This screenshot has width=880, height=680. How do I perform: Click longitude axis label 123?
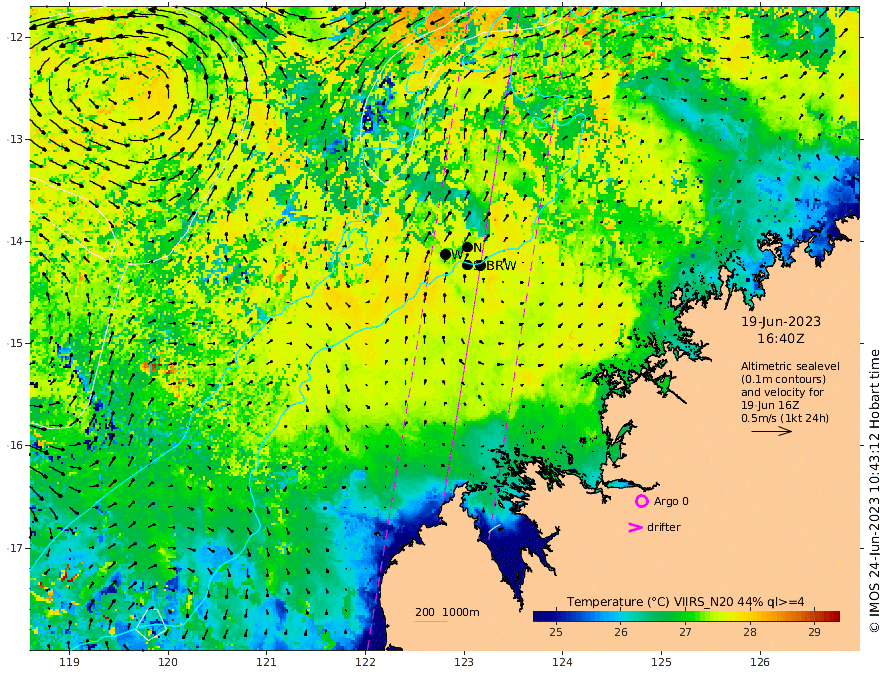[x=464, y=663]
